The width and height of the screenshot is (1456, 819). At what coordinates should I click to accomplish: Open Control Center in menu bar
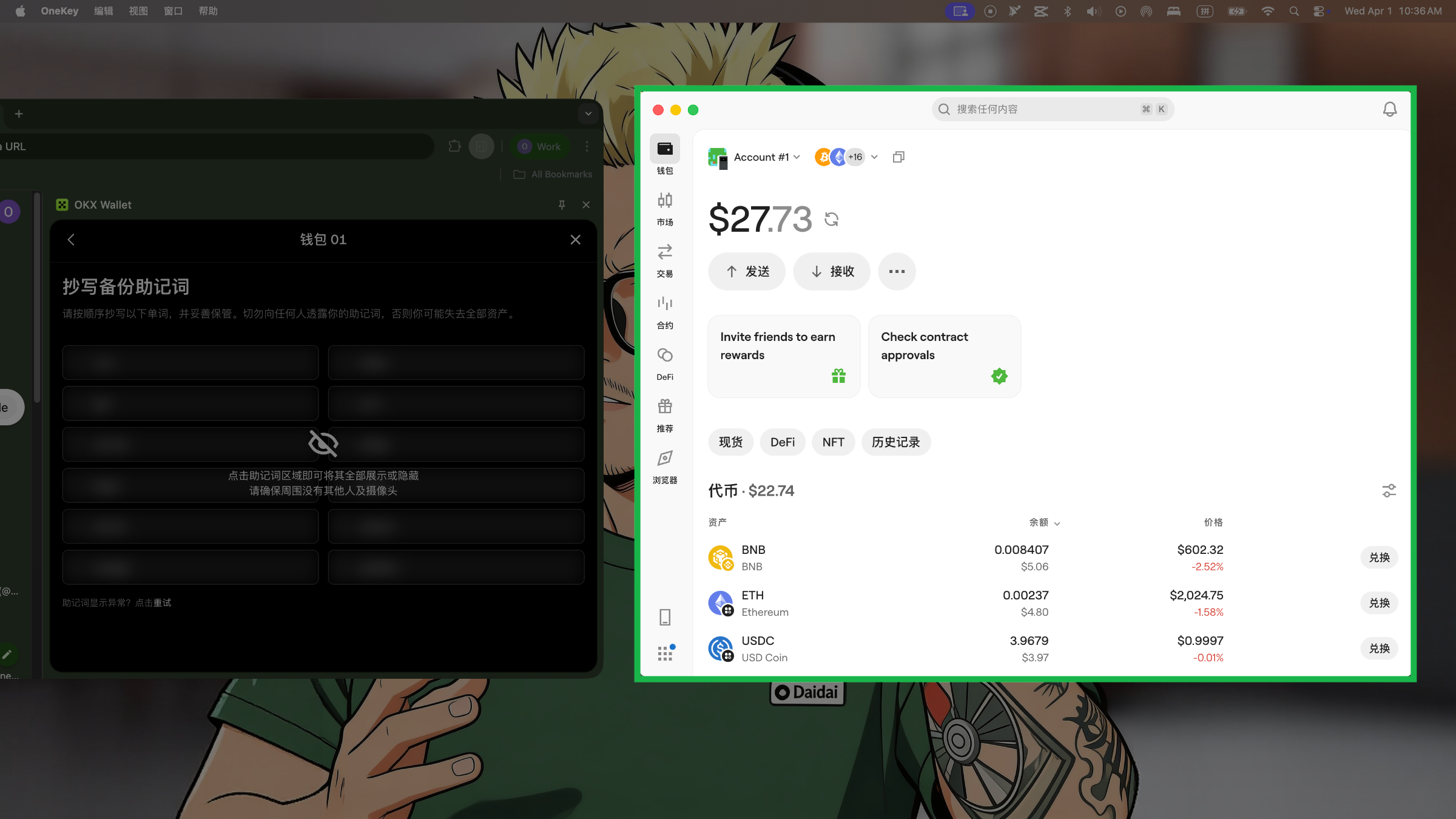1319,11
